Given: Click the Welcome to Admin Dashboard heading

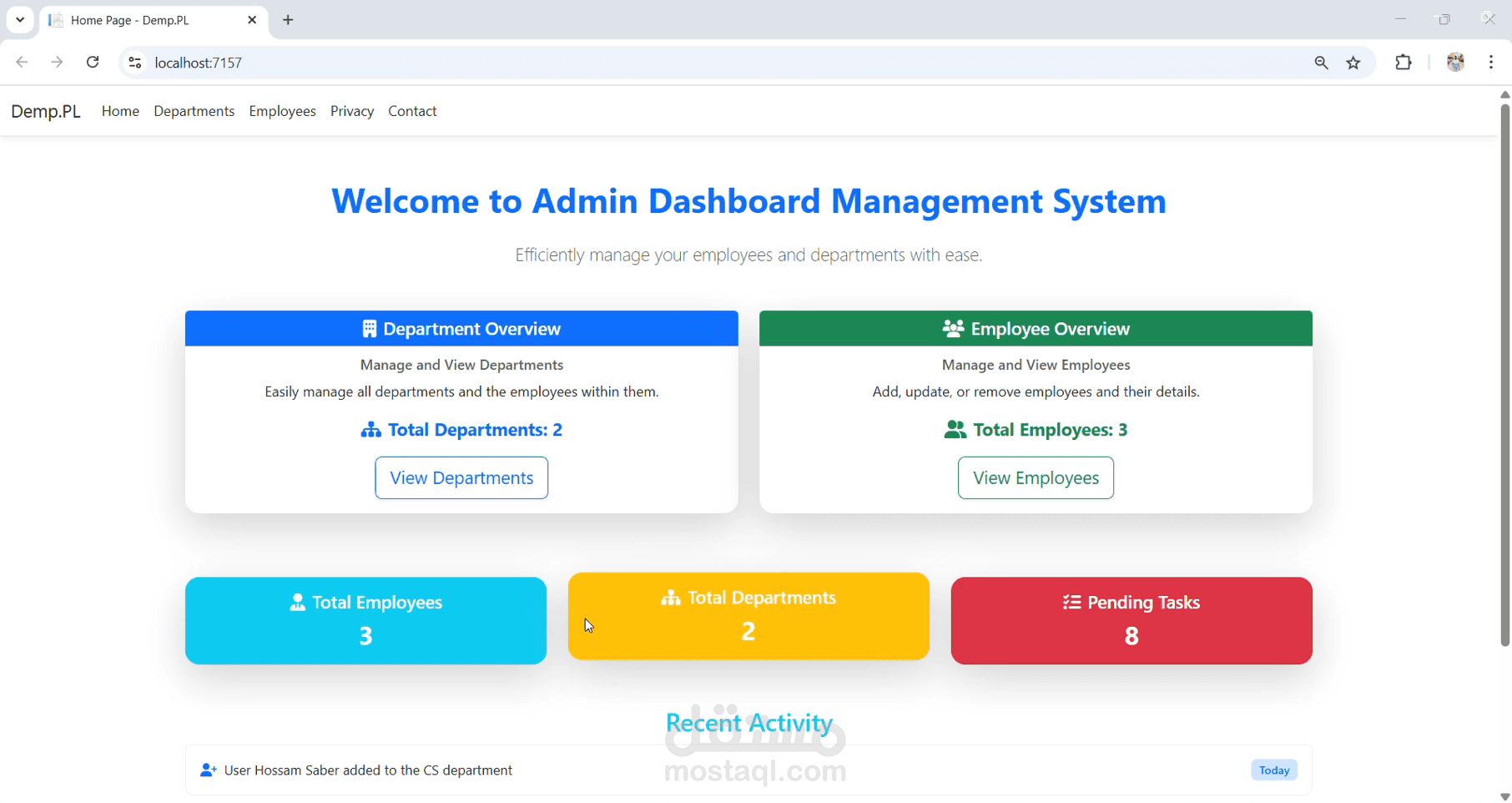Looking at the screenshot, I should pos(748,201).
